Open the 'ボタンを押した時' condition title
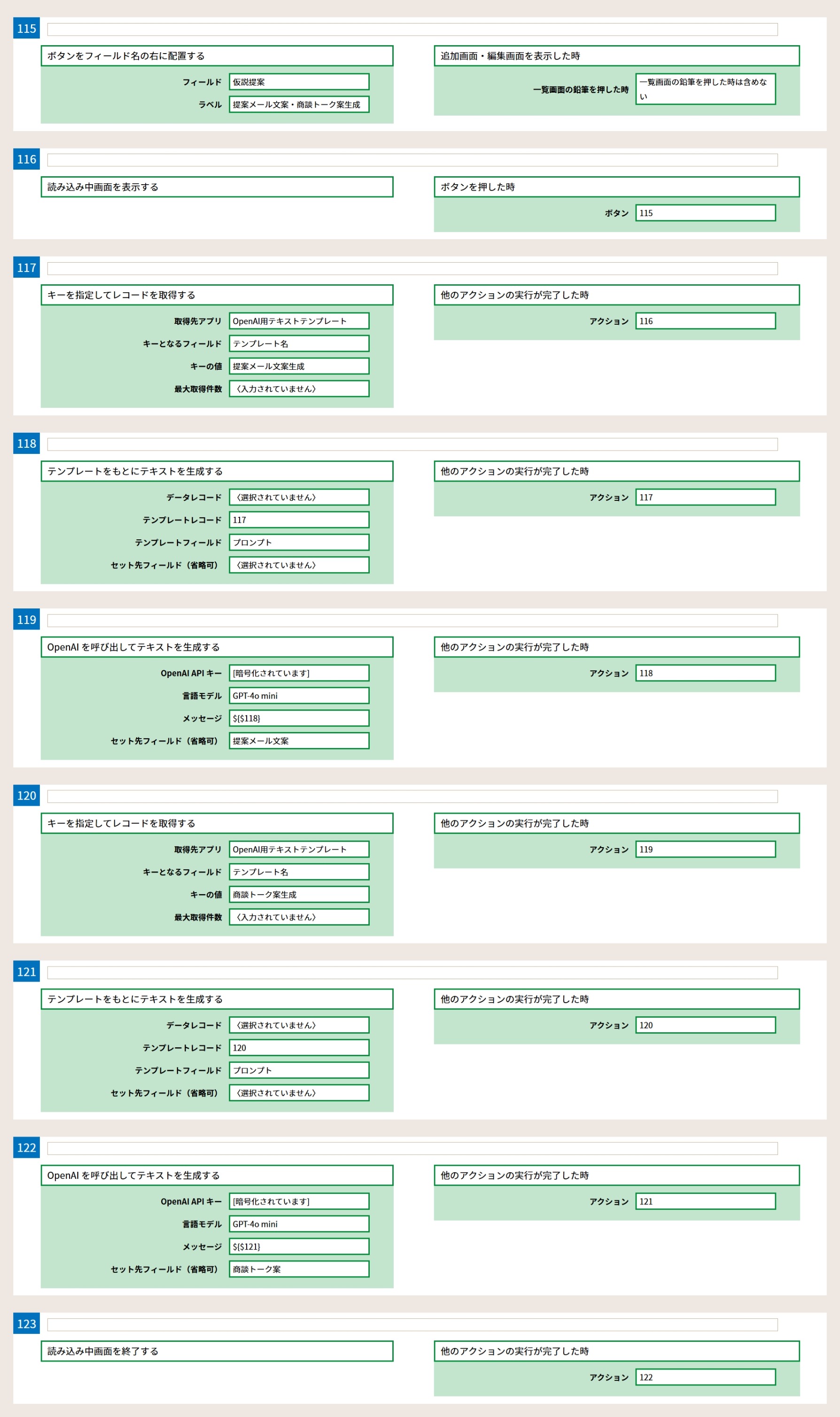The image size is (840, 1417). click(616, 187)
